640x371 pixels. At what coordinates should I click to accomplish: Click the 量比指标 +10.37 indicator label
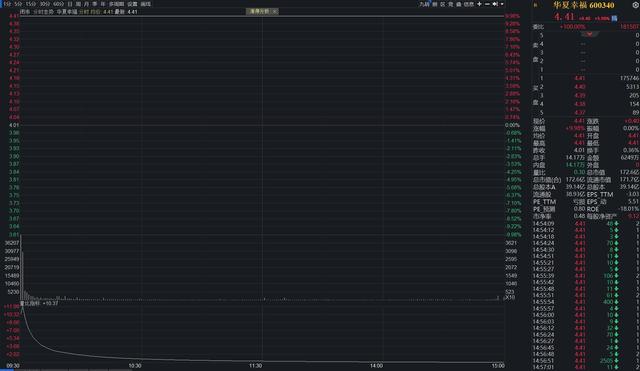click(x=39, y=304)
